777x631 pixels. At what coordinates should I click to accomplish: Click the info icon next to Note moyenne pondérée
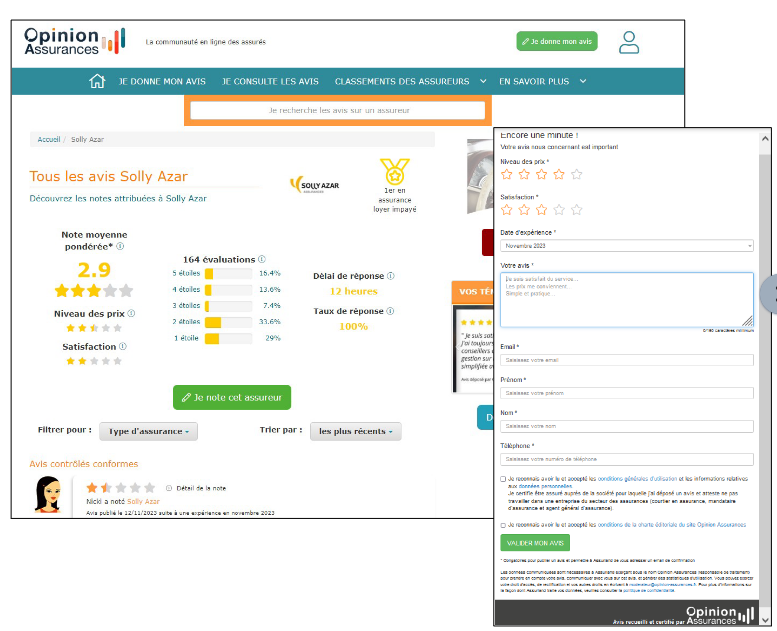[x=120, y=246]
